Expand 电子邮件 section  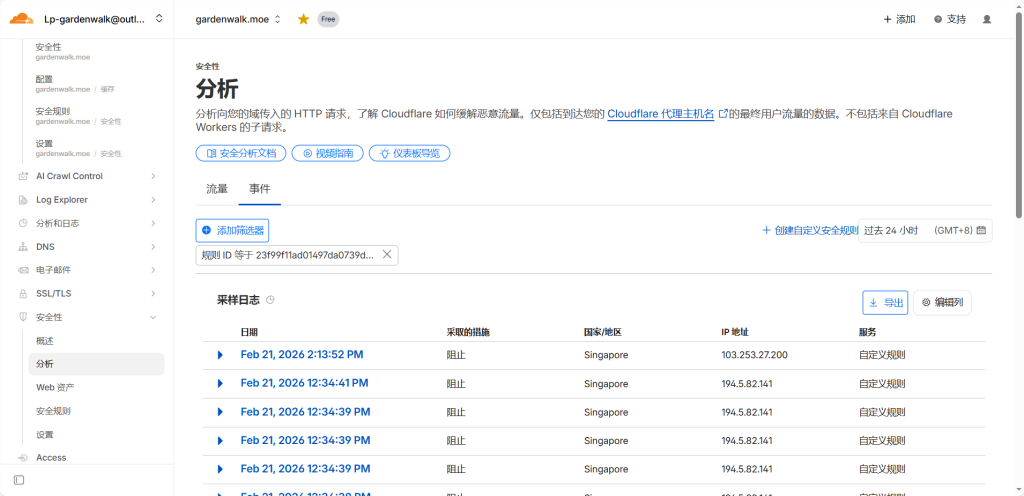point(153,270)
